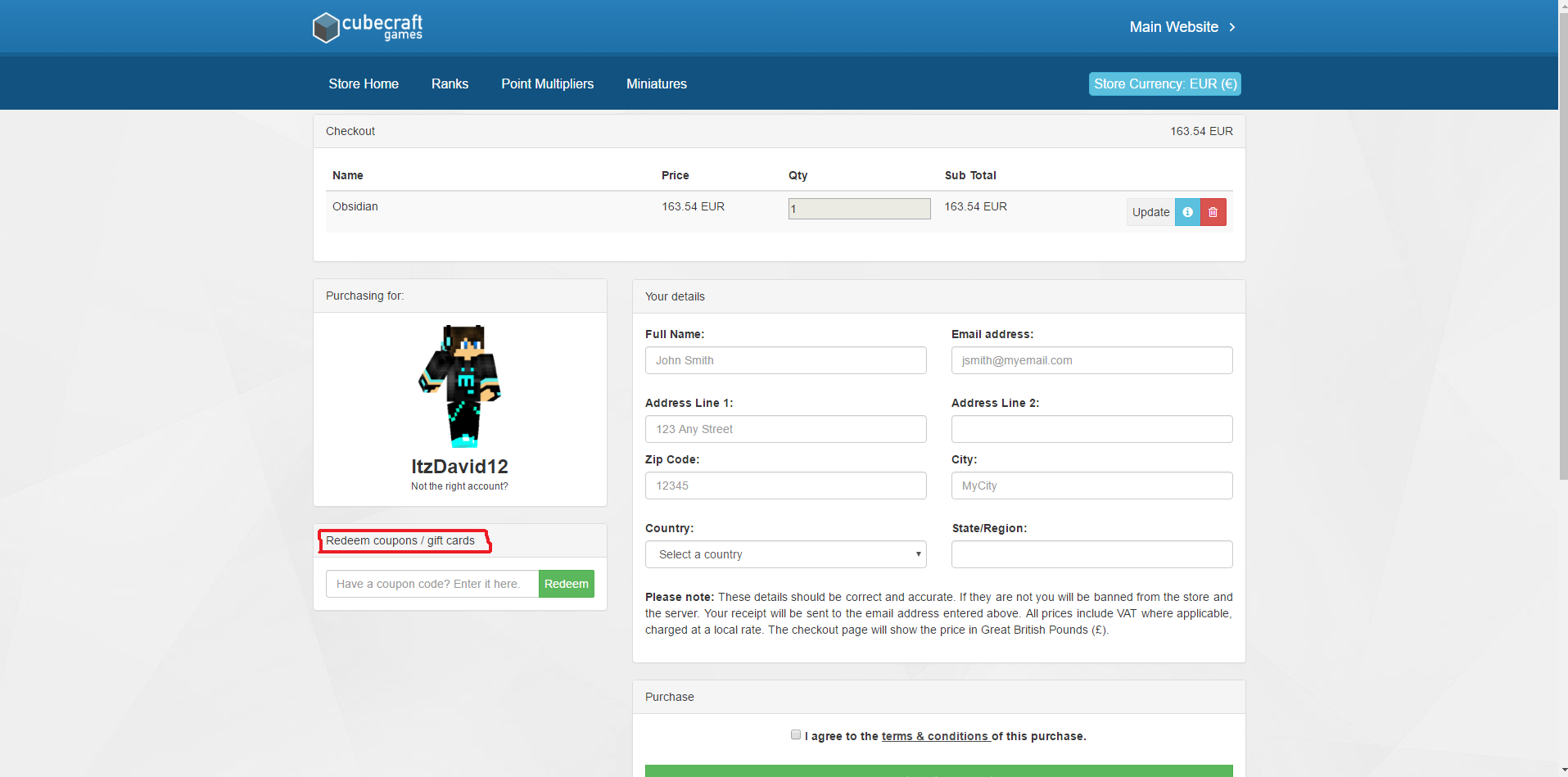Image resolution: width=1568 pixels, height=777 pixels.
Task: Click the Zip Code field
Action: (786, 486)
